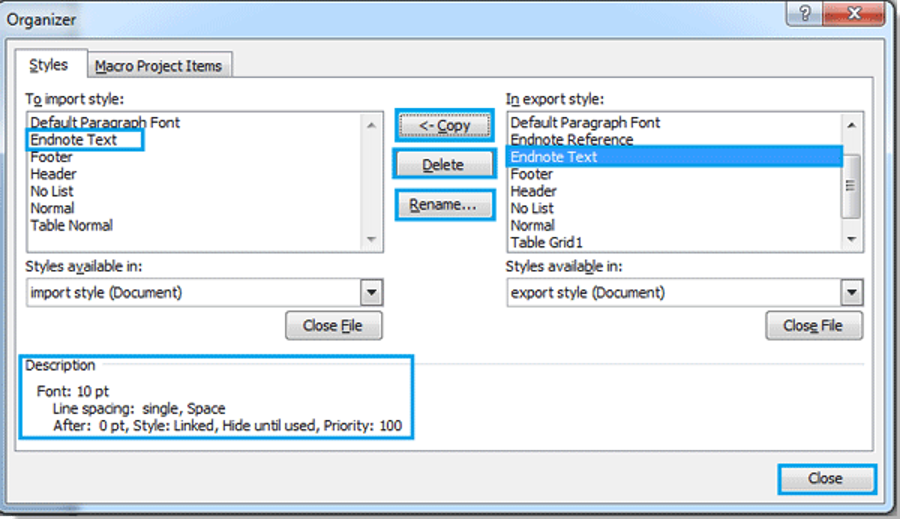This screenshot has width=900, height=520.
Task: Click the Rename... button
Action: (x=444, y=204)
